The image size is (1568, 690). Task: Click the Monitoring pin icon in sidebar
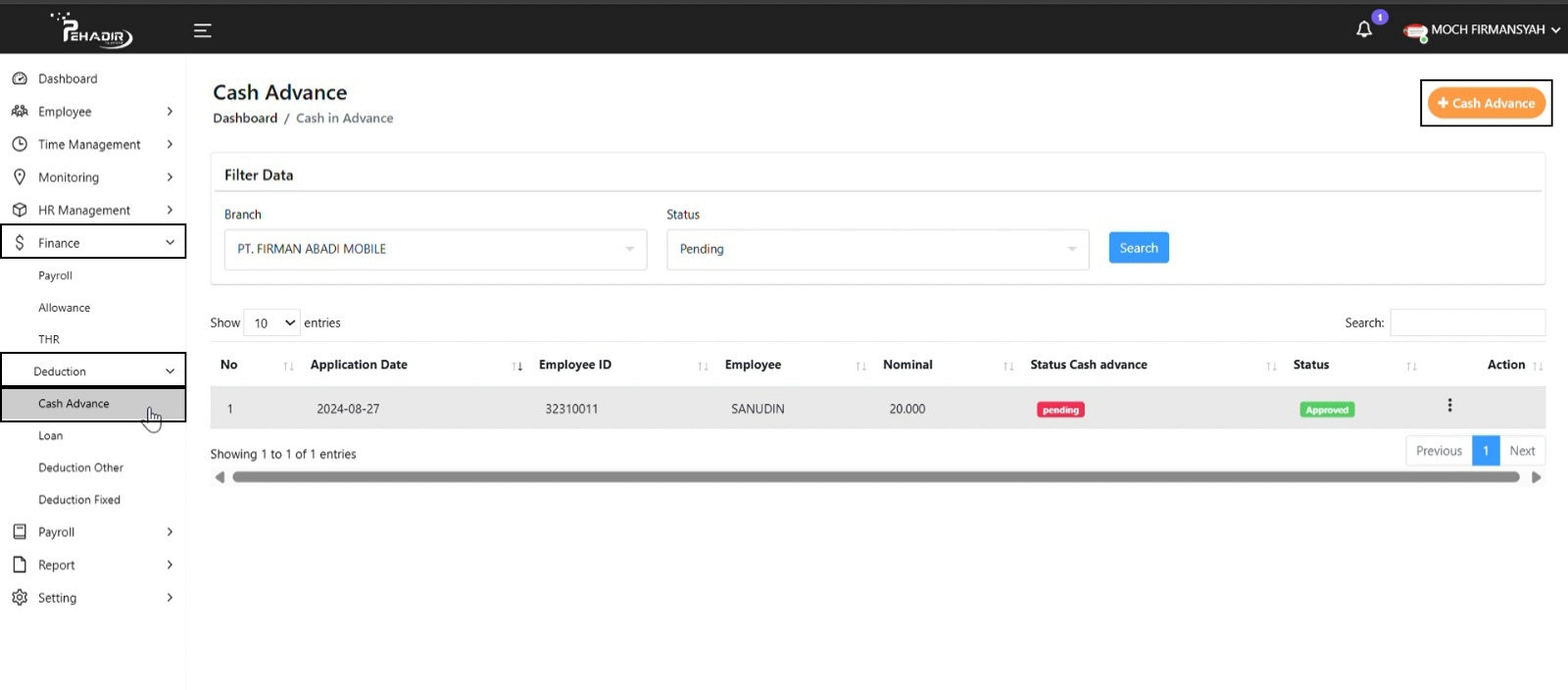point(20,177)
